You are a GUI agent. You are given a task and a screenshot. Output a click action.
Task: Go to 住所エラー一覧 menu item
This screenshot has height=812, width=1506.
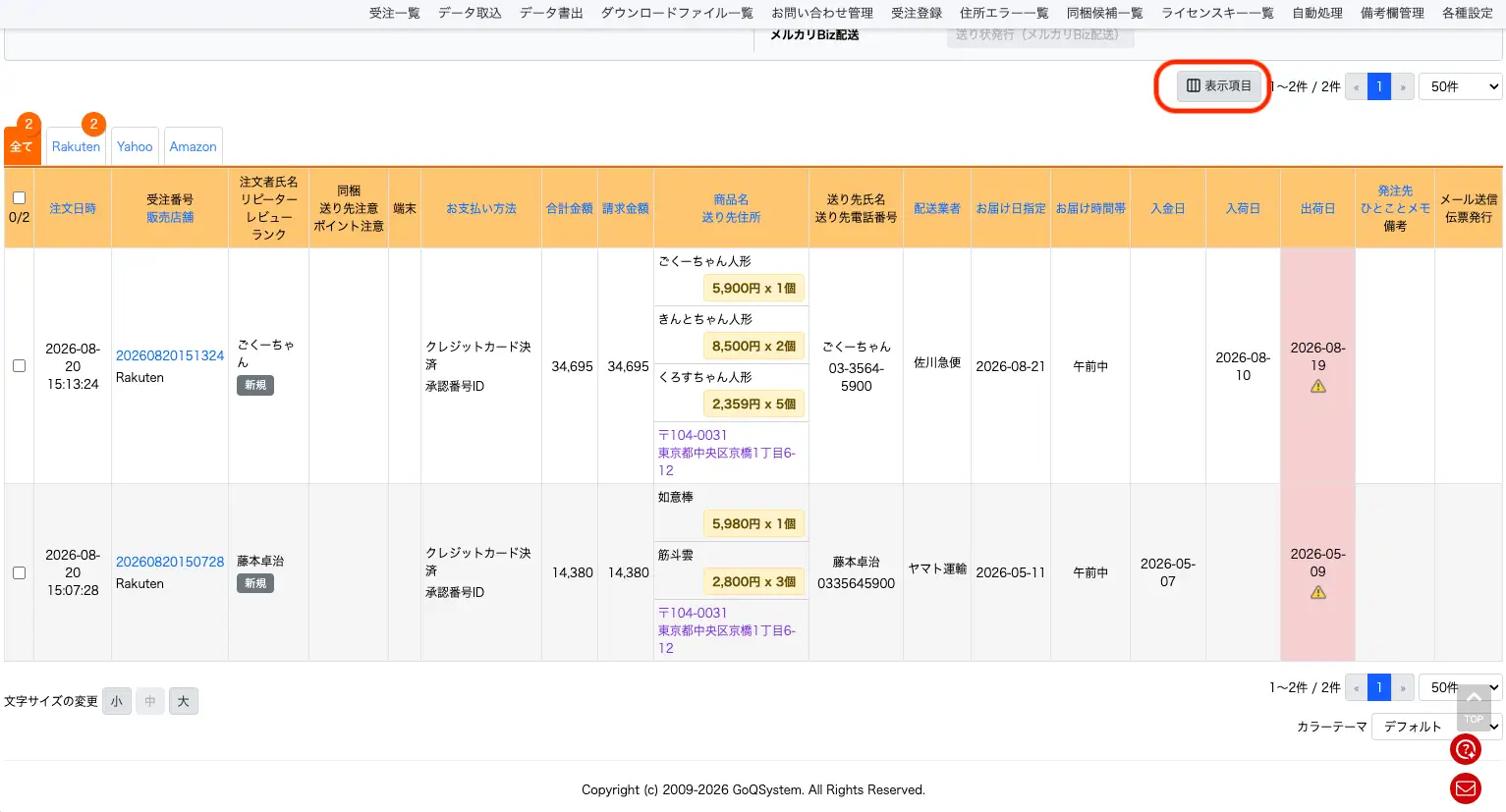[1004, 13]
